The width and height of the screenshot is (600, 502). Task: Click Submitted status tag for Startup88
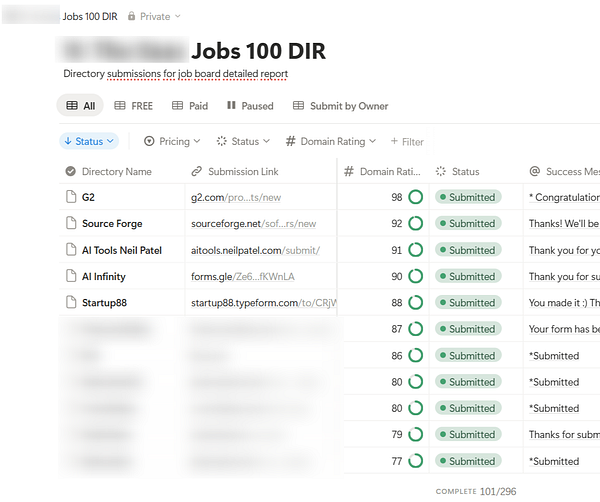click(x=468, y=303)
